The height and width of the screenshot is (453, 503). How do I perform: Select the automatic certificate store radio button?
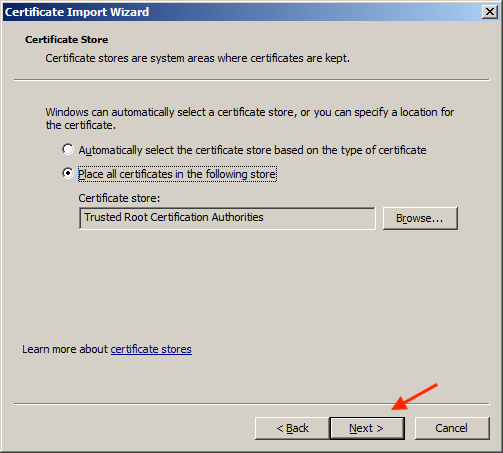tap(68, 149)
